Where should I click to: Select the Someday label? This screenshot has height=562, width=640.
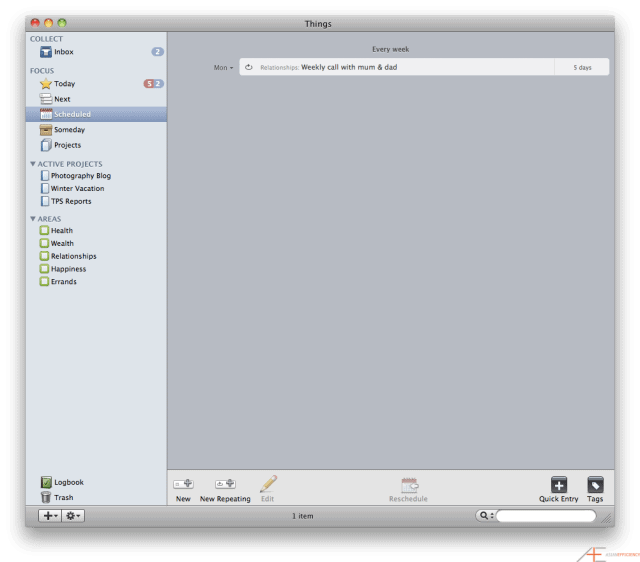point(69,130)
